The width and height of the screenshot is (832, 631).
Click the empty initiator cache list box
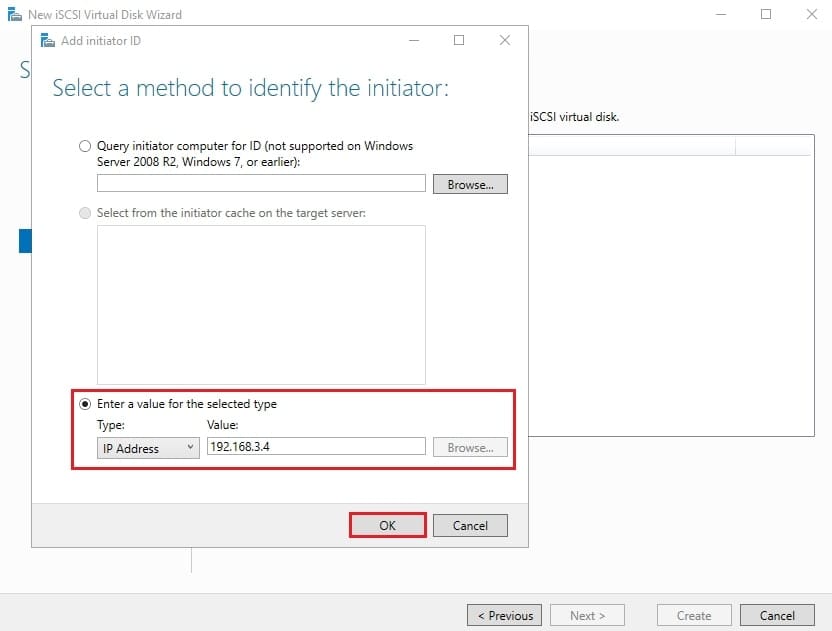click(x=261, y=305)
